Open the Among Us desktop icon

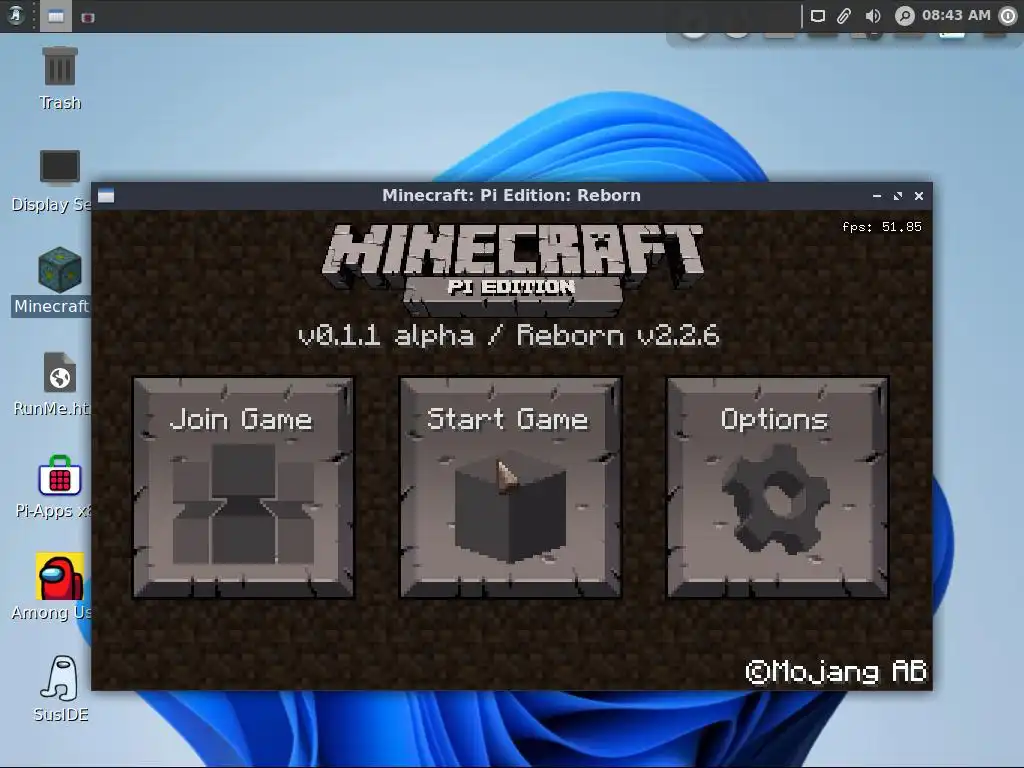click(52, 587)
